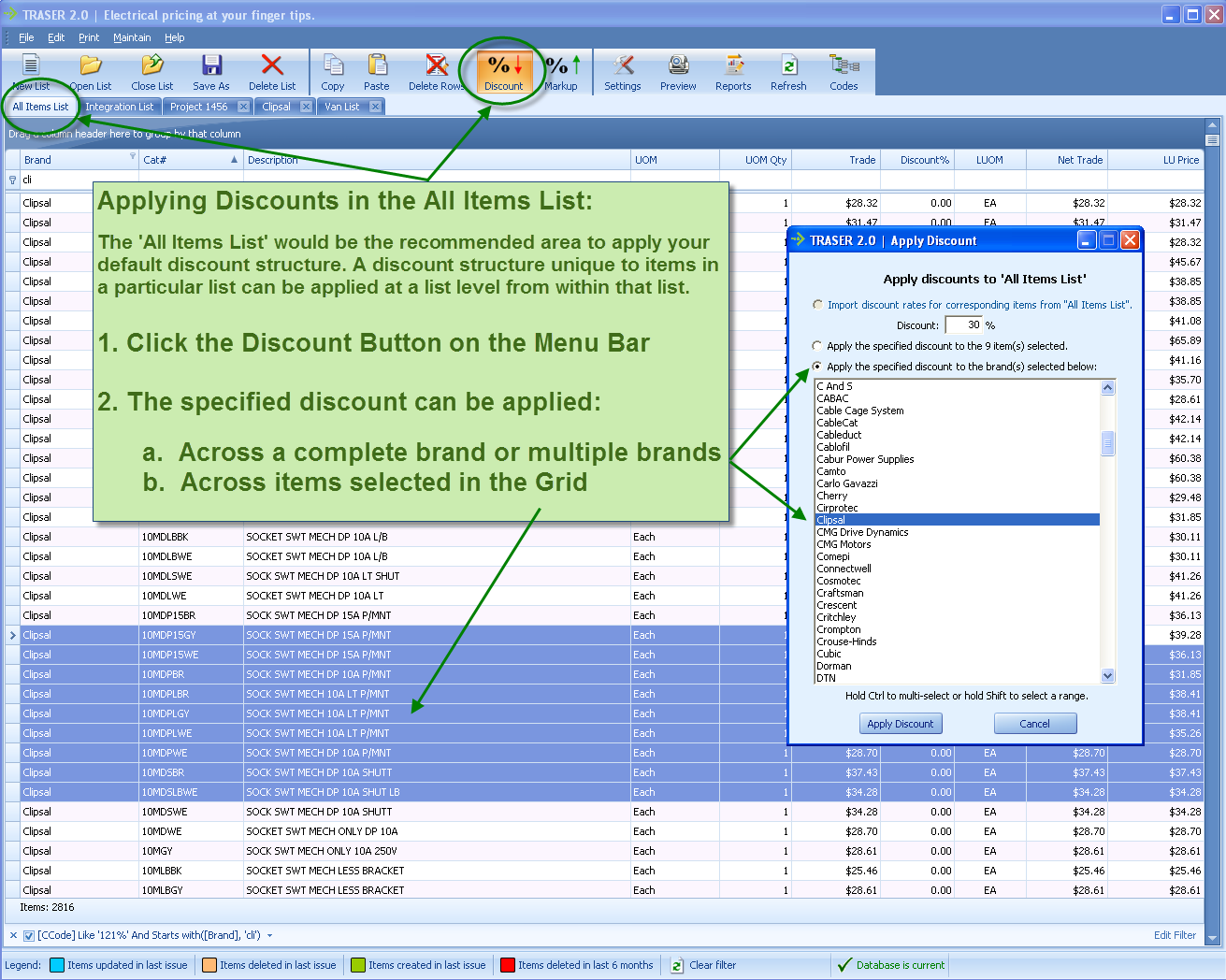Open the File menu
This screenshot has height=980, width=1226.
[x=26, y=37]
